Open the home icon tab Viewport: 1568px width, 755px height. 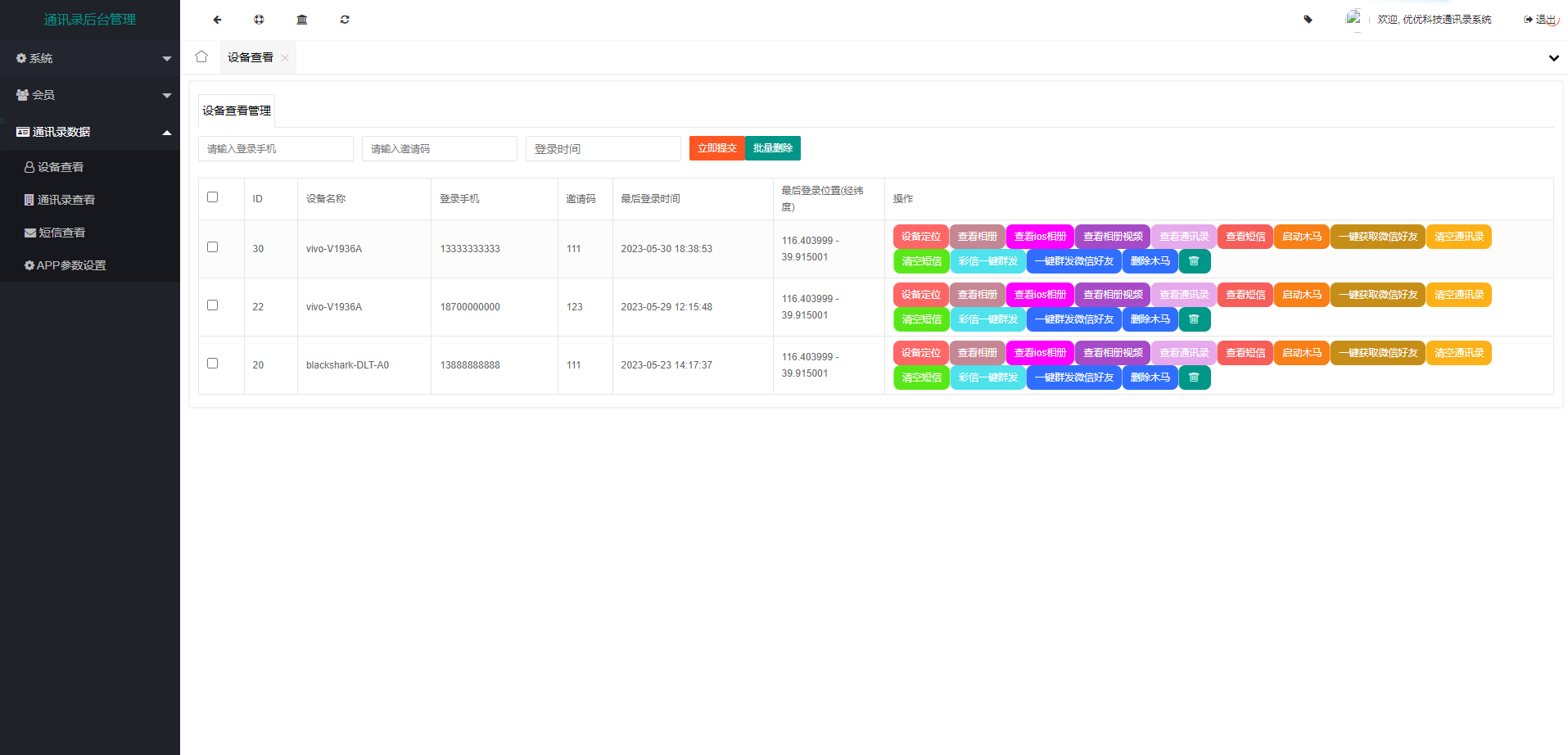tap(201, 57)
